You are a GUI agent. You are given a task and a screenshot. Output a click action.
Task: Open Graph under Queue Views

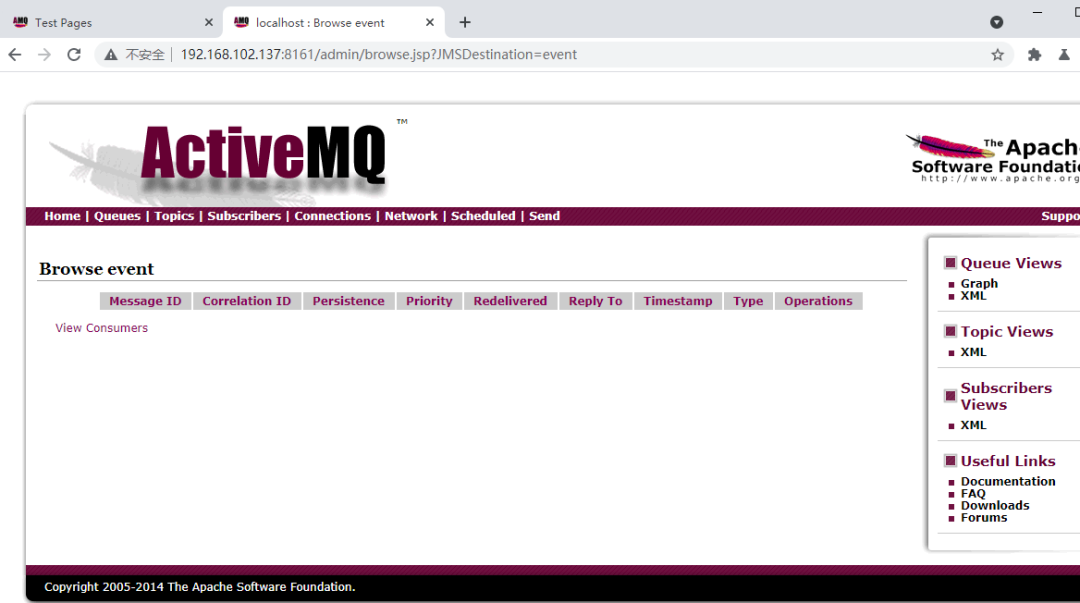pyautogui.click(x=979, y=283)
